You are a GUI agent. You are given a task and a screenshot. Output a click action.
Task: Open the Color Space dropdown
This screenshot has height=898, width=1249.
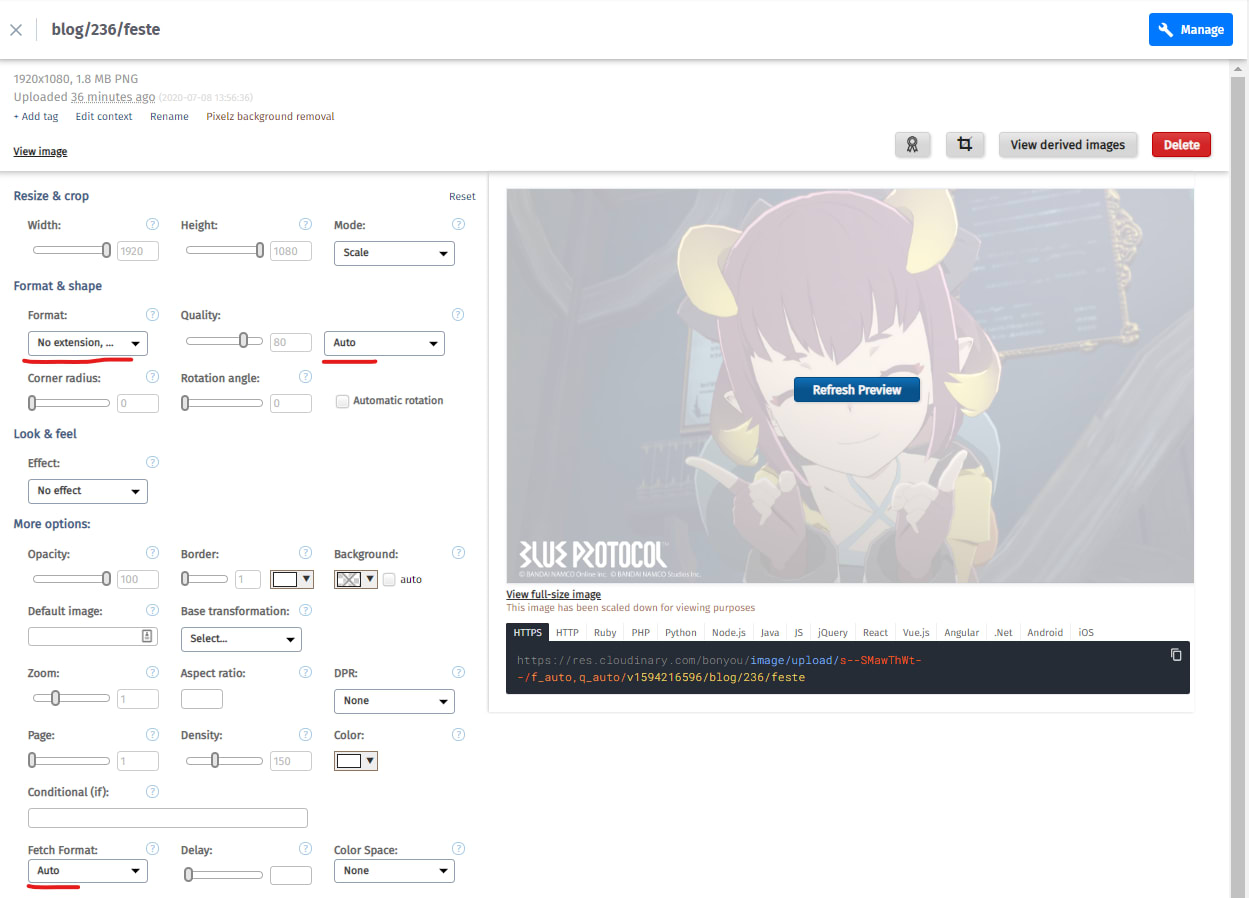point(394,871)
